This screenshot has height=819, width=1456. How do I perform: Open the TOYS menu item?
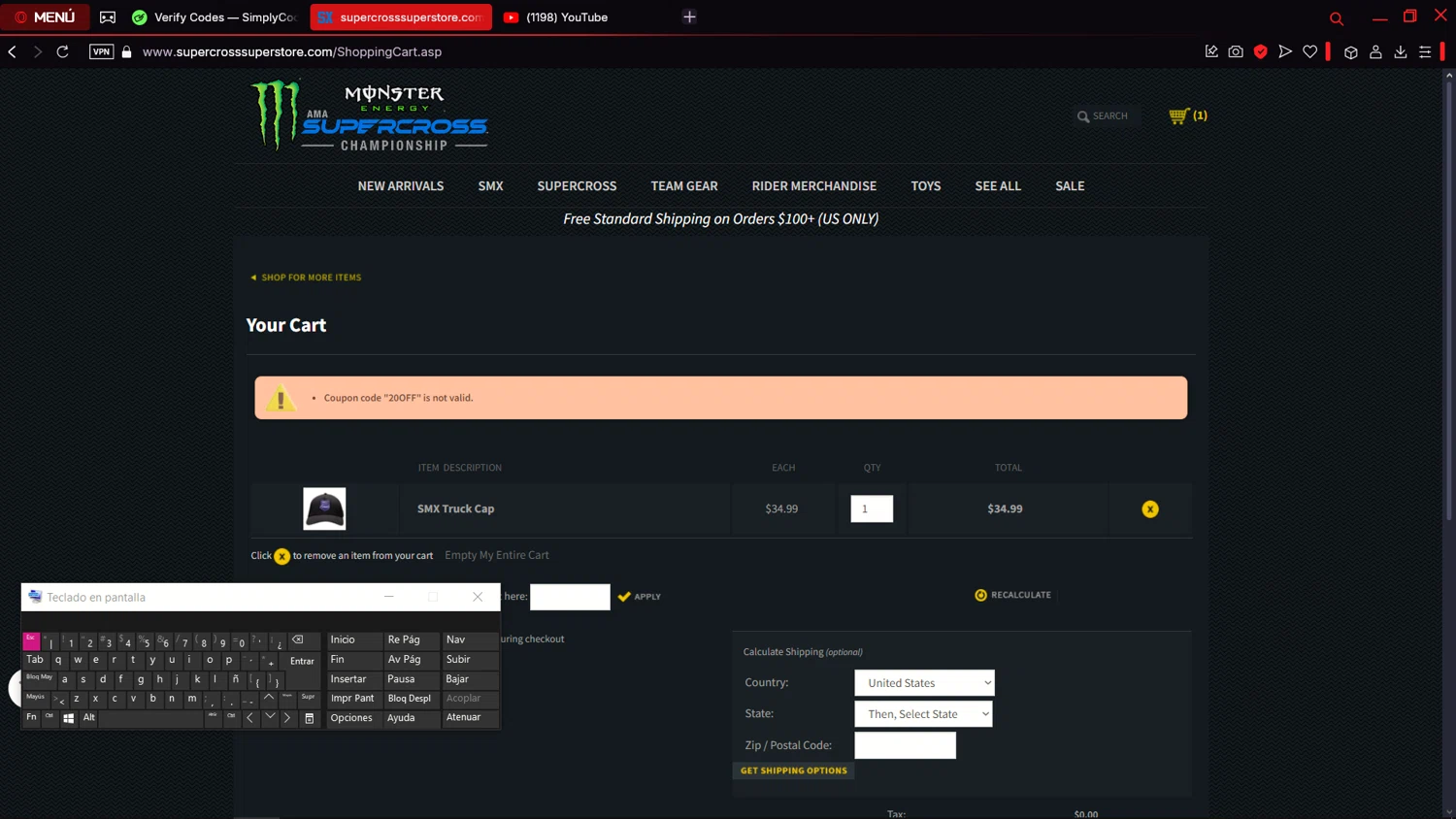tap(926, 186)
